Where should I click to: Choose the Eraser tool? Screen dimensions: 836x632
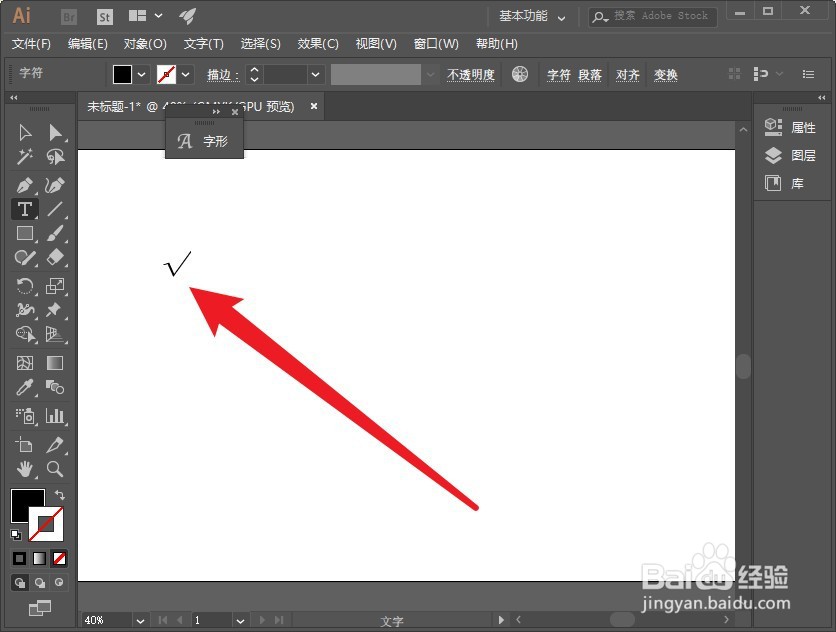point(55,258)
